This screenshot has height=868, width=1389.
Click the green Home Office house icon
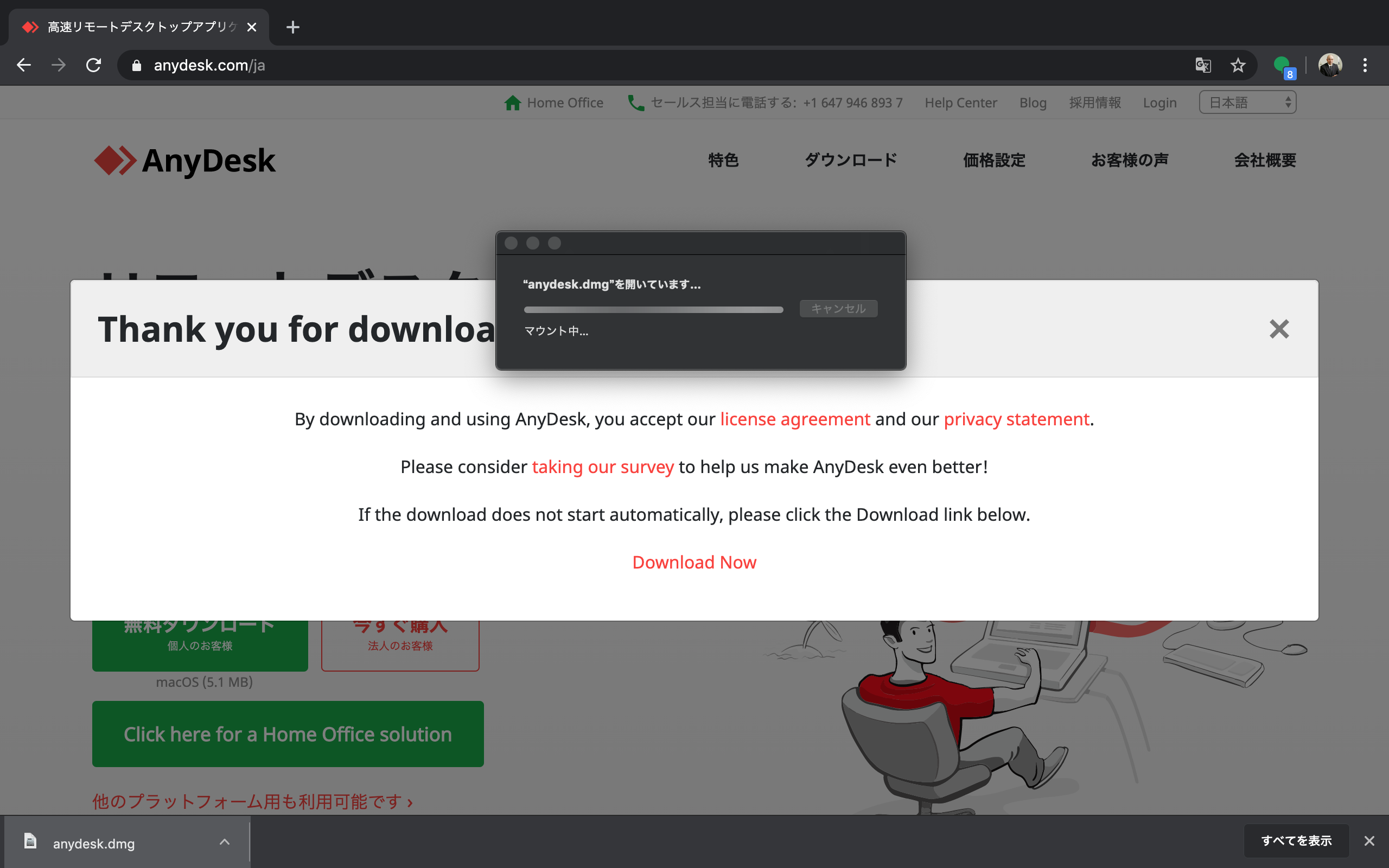tap(512, 102)
